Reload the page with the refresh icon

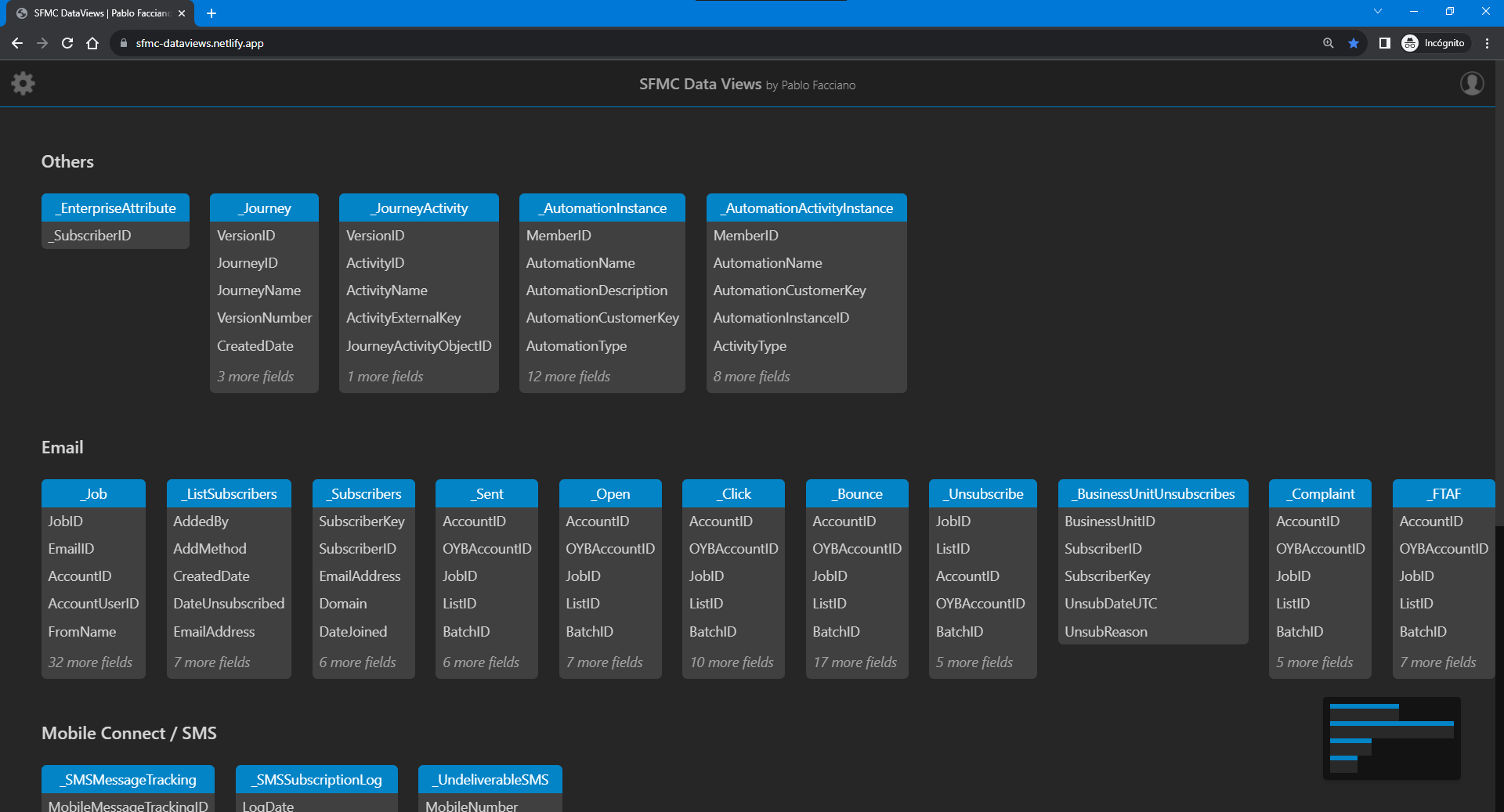point(67,43)
